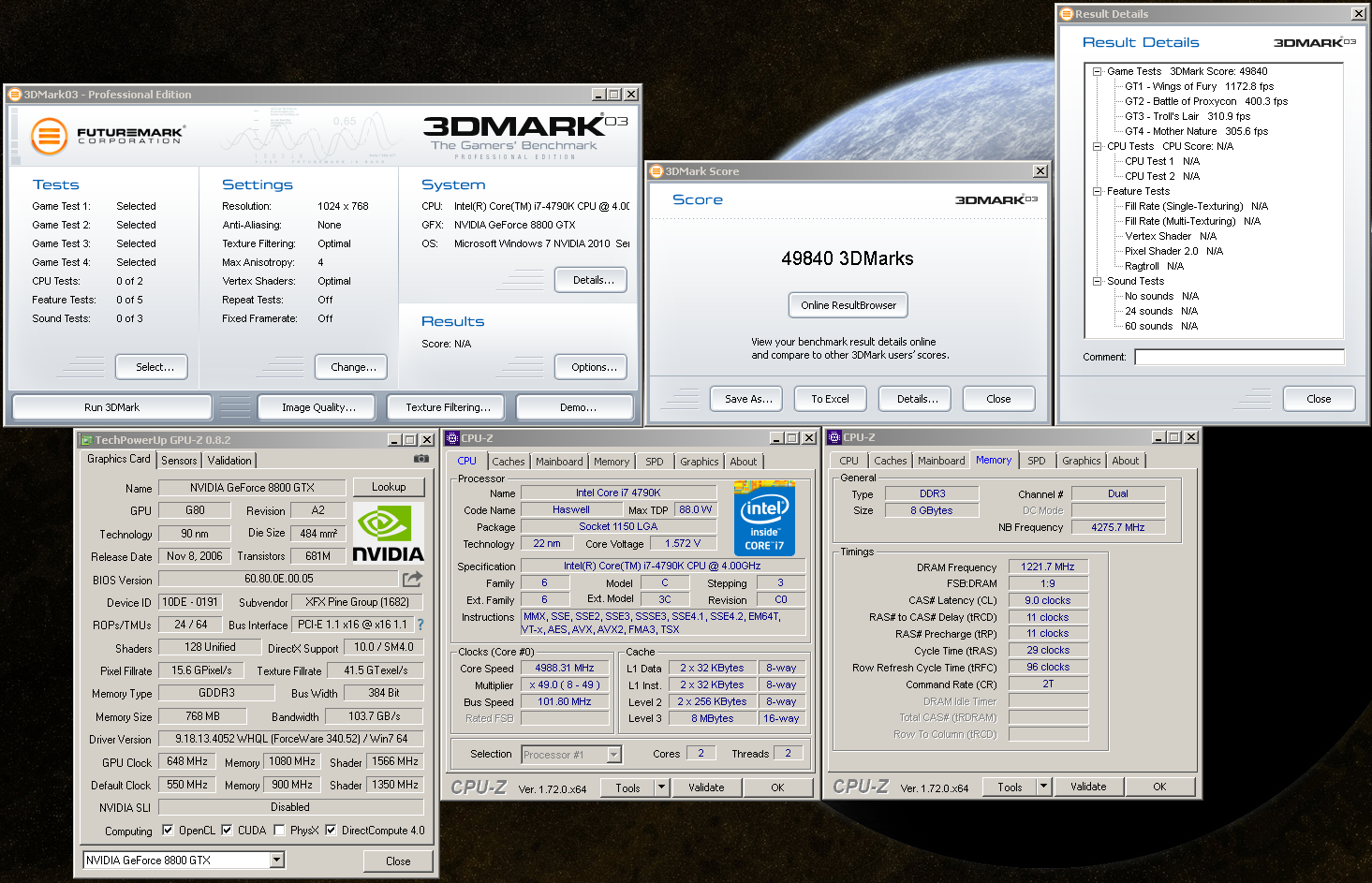Image resolution: width=1372 pixels, height=883 pixels.
Task: Click the BIOS version share/export icon
Action: pyautogui.click(x=412, y=579)
